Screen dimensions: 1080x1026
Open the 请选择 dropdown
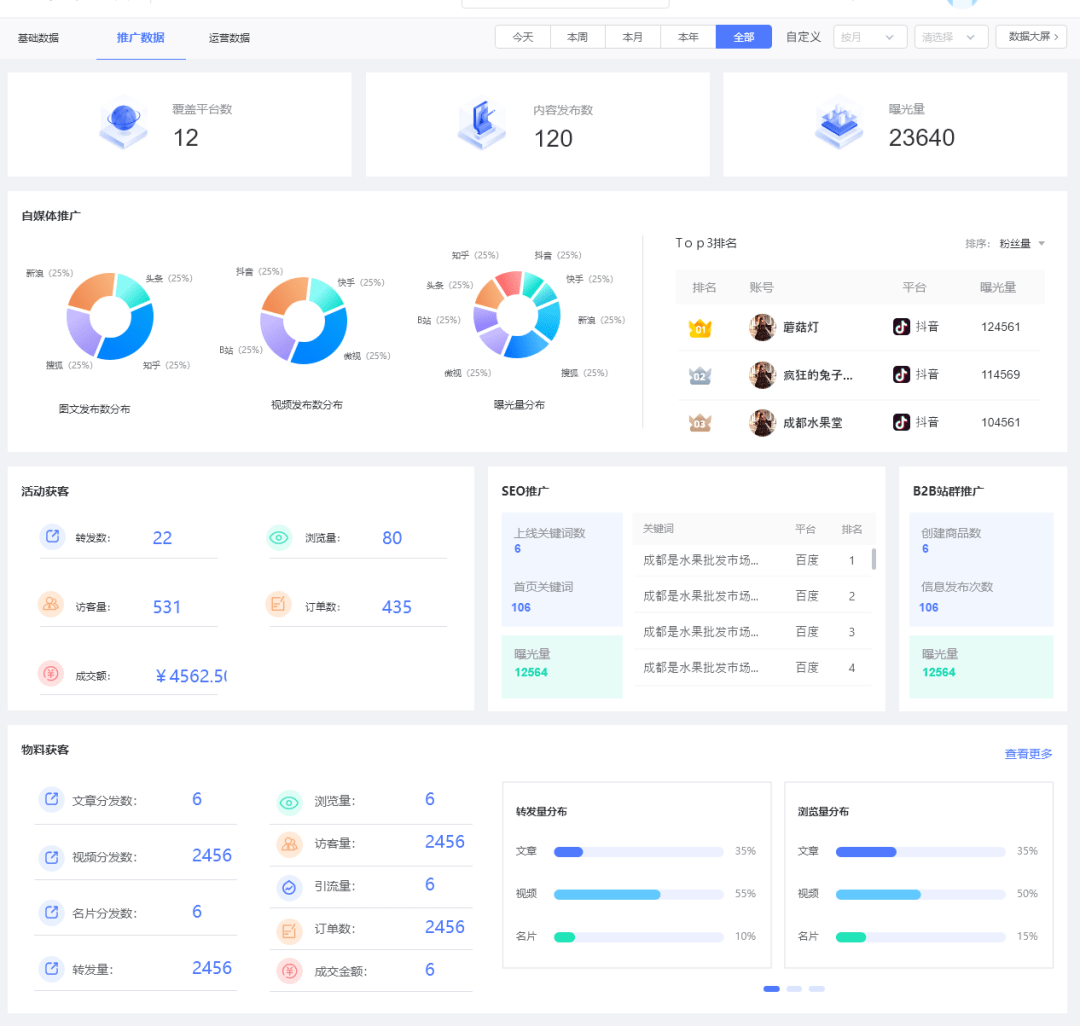click(x=951, y=37)
